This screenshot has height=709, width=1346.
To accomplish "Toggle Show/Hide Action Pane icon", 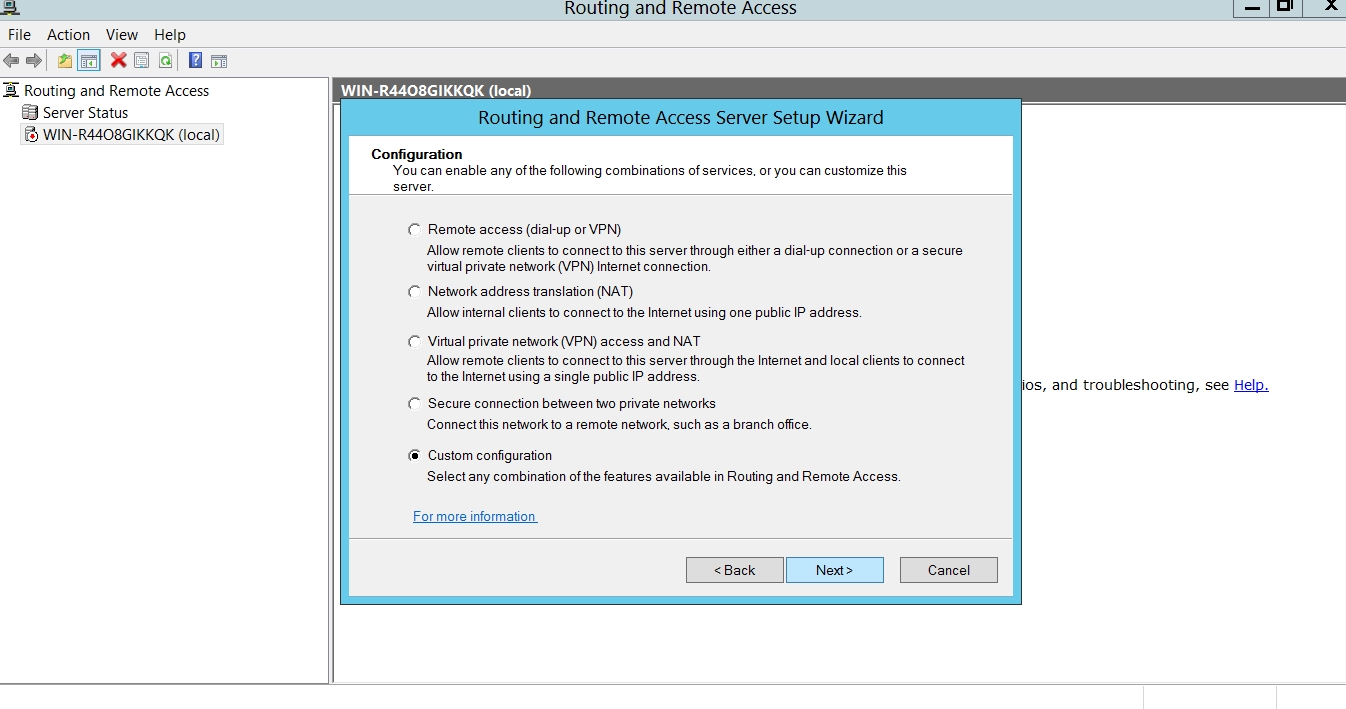I will click(218, 61).
